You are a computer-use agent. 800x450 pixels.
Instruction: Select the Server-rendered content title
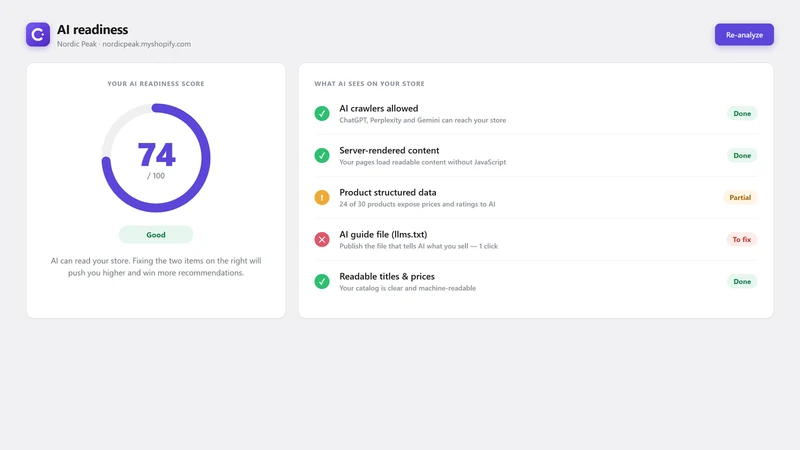click(389, 151)
